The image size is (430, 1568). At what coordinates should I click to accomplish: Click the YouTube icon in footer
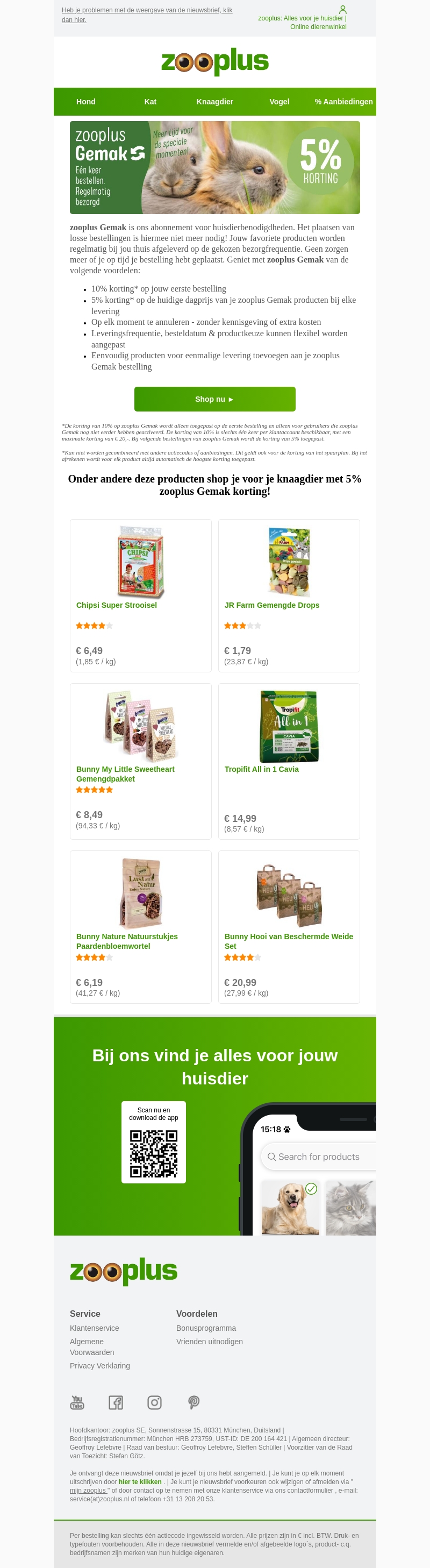click(77, 1402)
